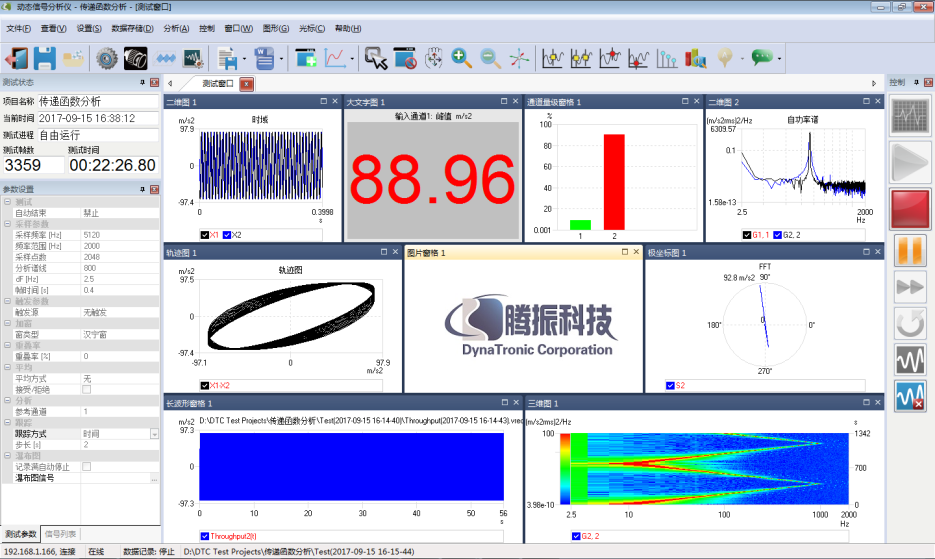This screenshot has height=559, width=935.
Task: Click the remove window icon
Action: click(x=405, y=58)
